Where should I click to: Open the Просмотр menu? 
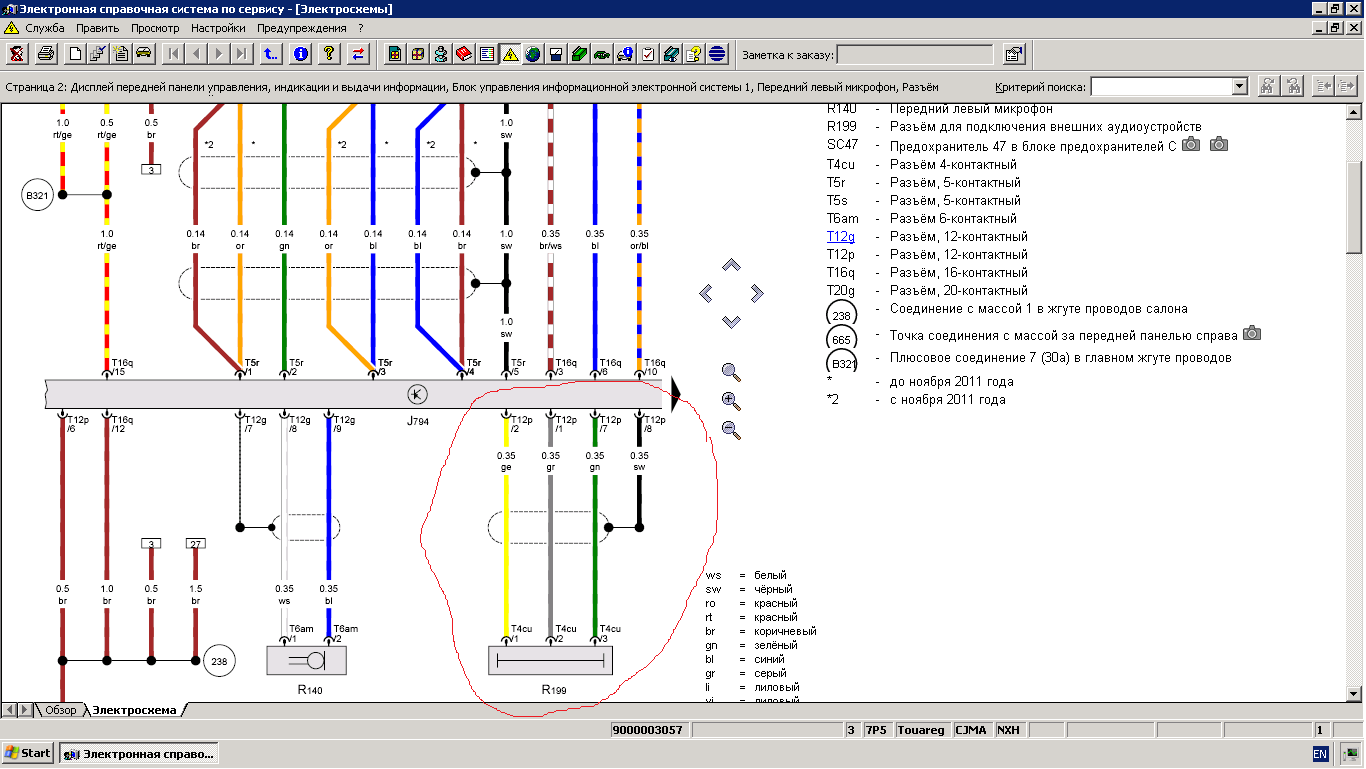(x=155, y=28)
